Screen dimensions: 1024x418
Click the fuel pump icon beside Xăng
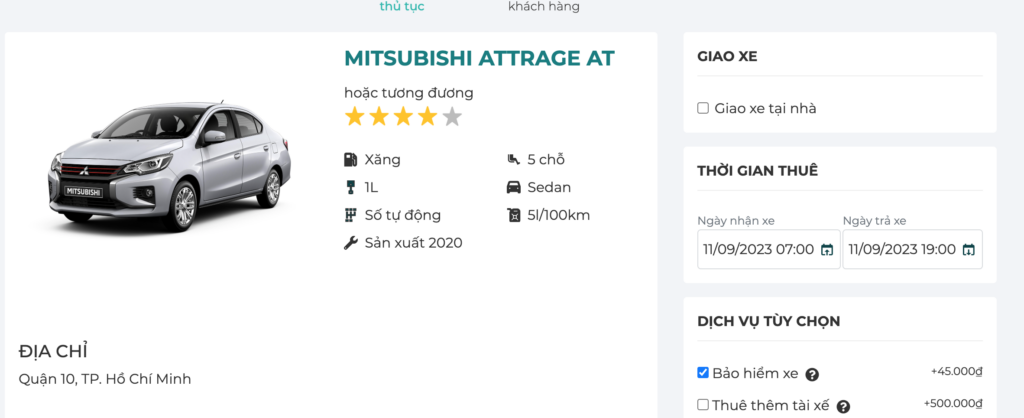point(350,159)
